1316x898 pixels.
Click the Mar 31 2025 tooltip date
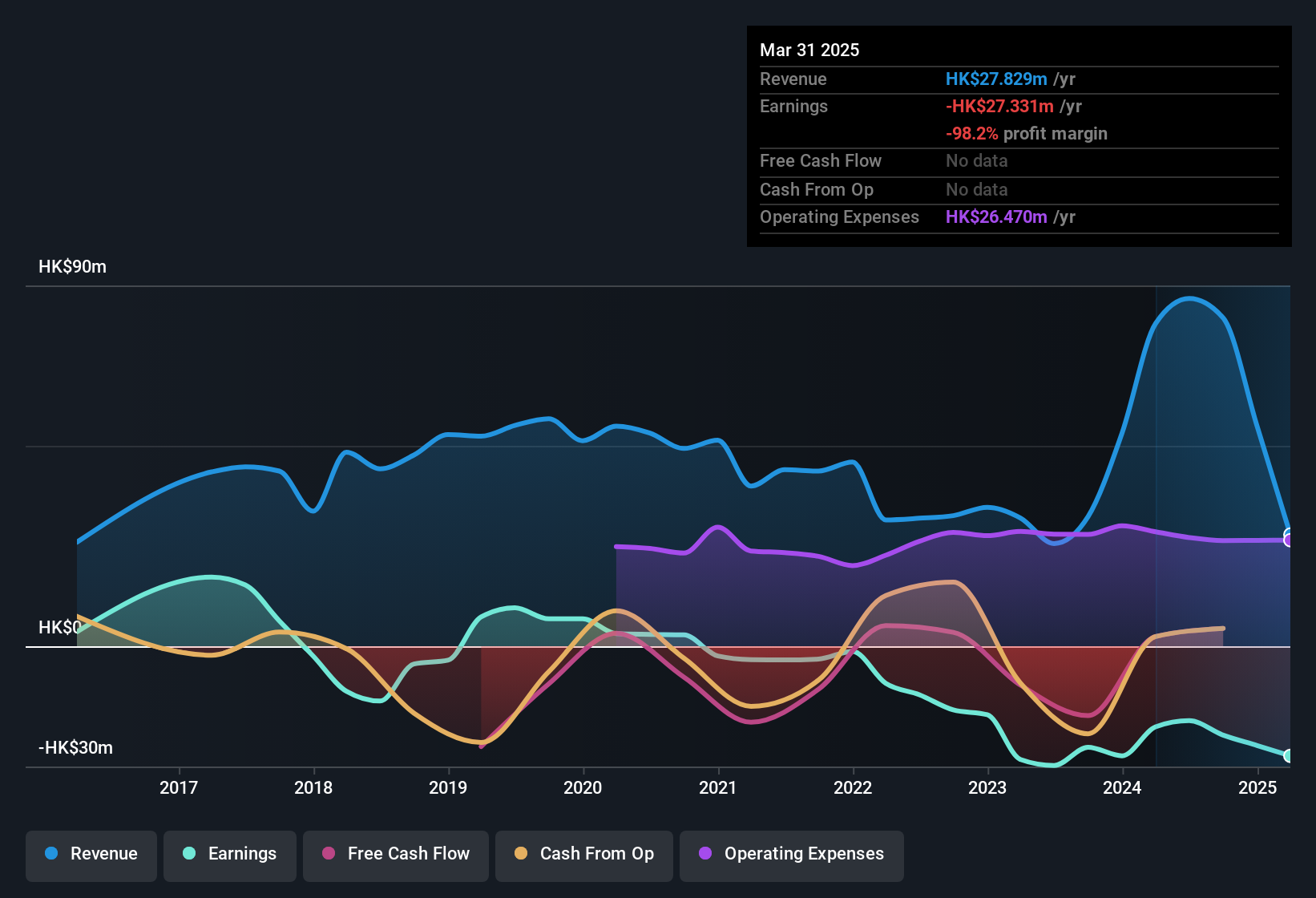pyautogui.click(x=809, y=51)
